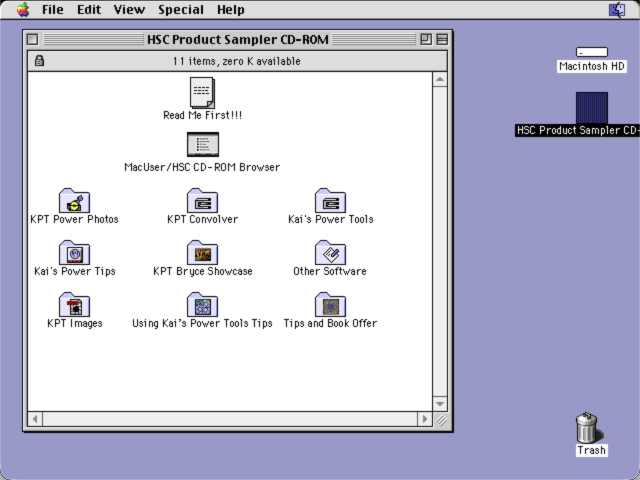Image resolution: width=640 pixels, height=480 pixels.
Task: Open the Finder application menu icon
Action: [617, 9]
